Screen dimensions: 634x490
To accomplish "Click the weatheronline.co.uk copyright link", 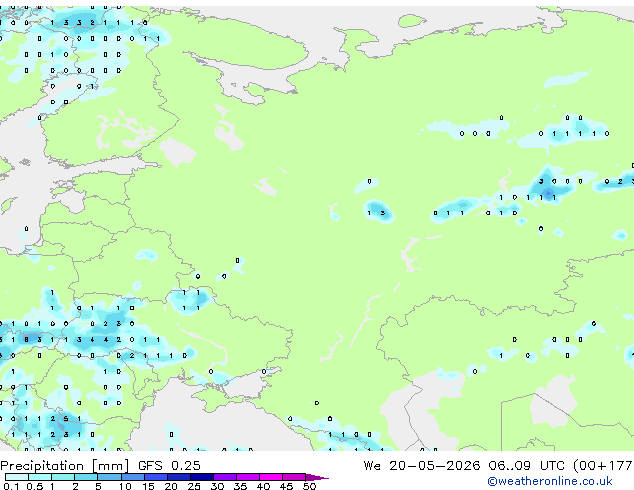I will [x=550, y=481].
